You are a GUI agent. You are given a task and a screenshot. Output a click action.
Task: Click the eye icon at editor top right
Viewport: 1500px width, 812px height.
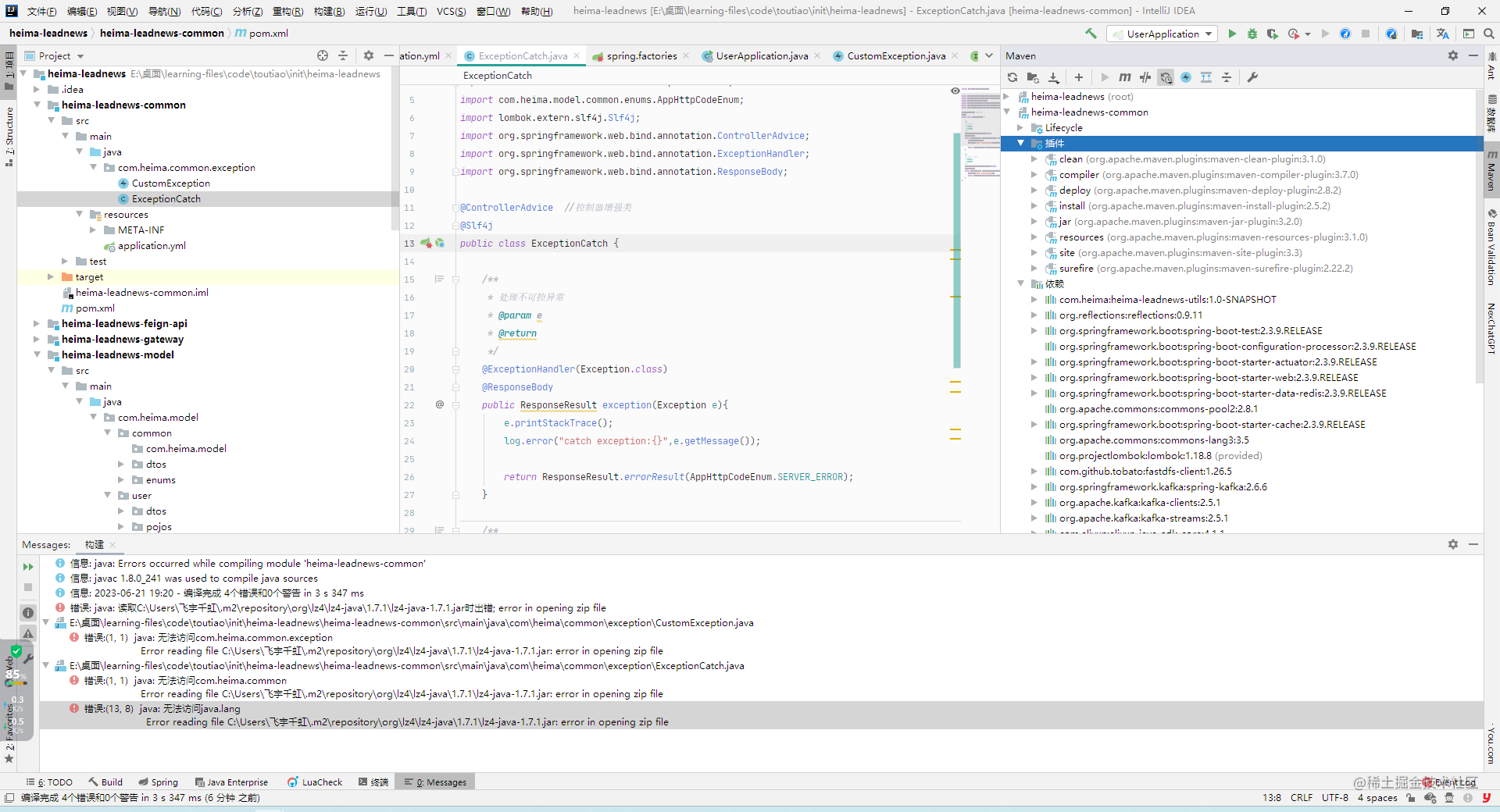tap(955, 91)
